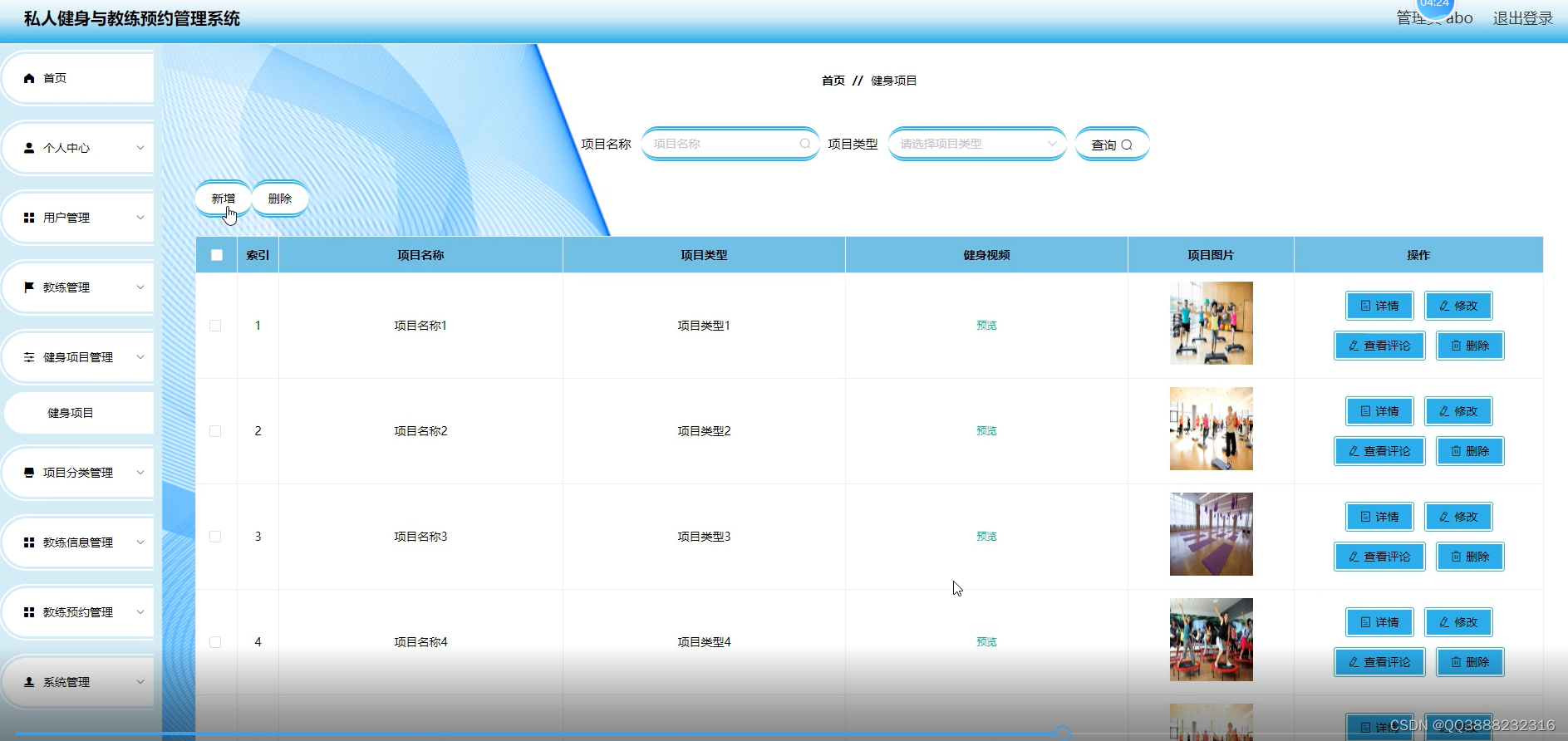Click the blue 删除 button in row 2
This screenshot has height=741, width=1568.
1470,451
